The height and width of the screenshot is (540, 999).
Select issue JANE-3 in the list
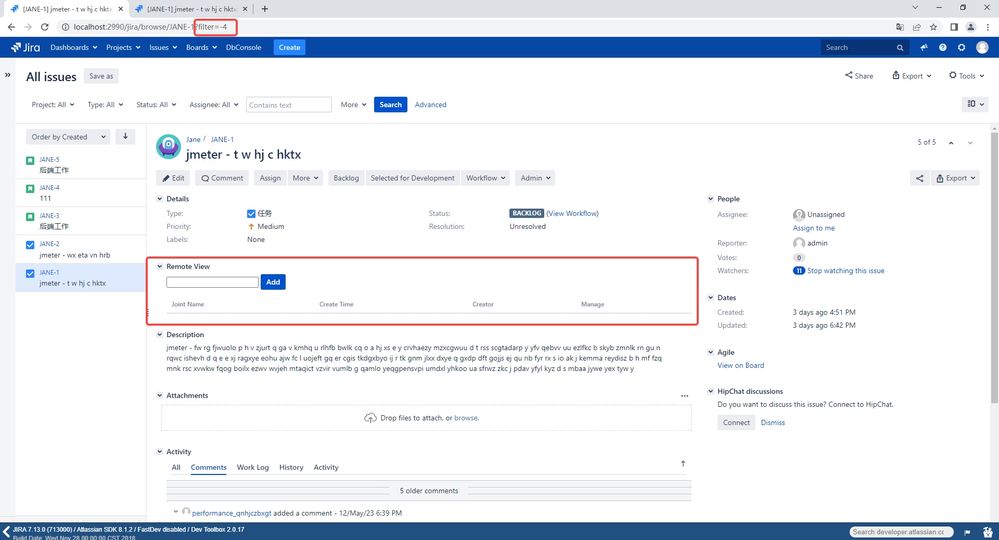pos(81,221)
